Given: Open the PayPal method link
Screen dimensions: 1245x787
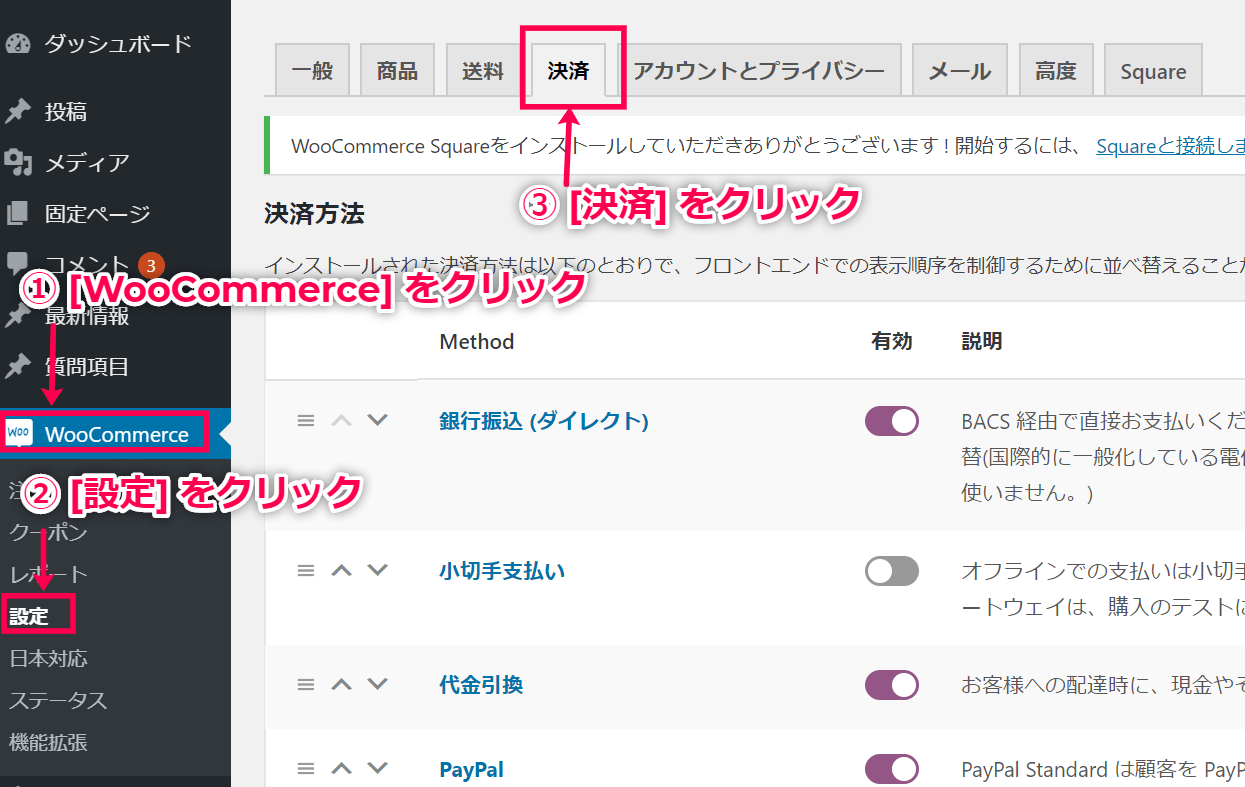Looking at the screenshot, I should (x=471, y=770).
